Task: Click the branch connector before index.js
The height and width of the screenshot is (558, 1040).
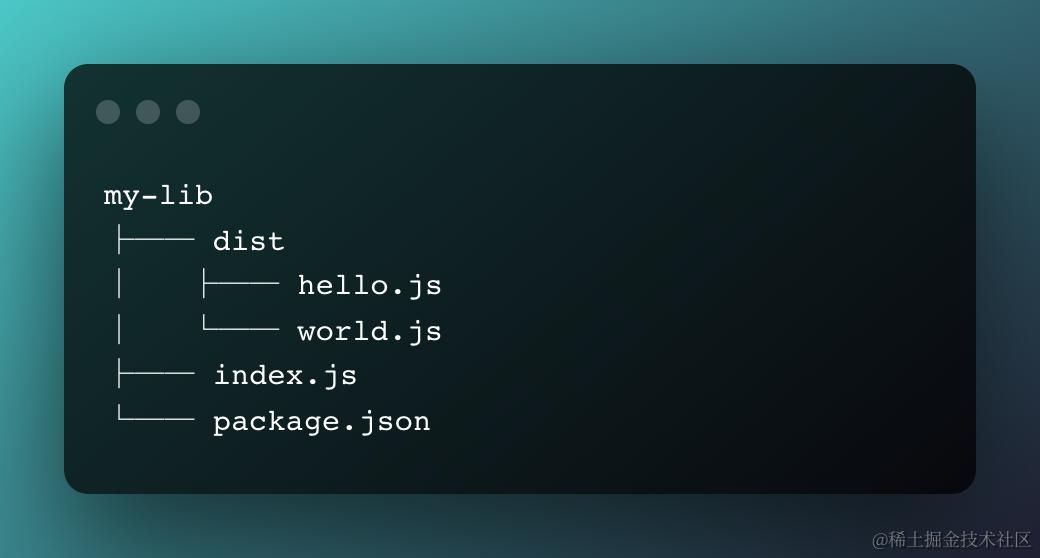Action: (155, 376)
